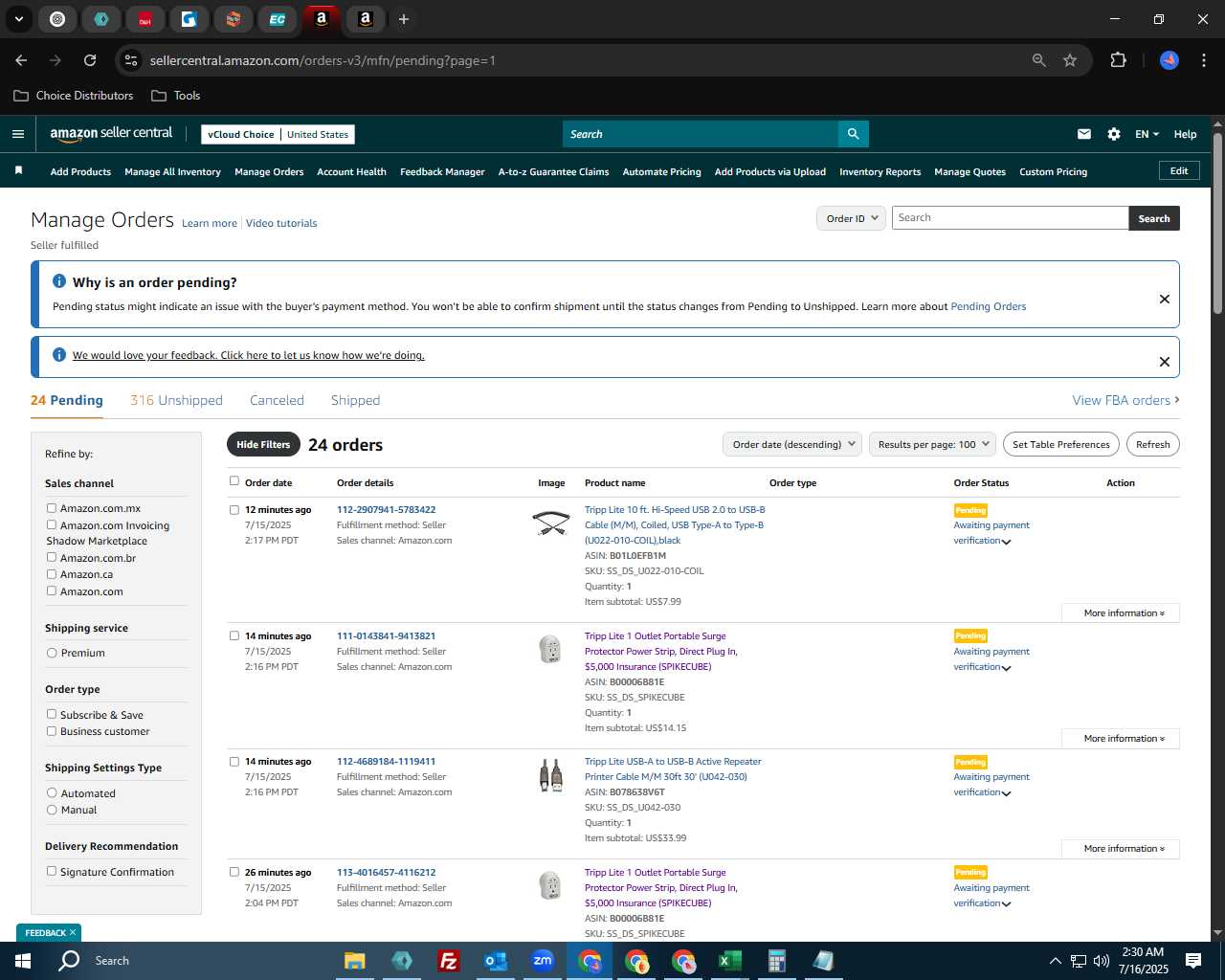The height and width of the screenshot is (980, 1225).
Task: Open the hamburger navigation menu
Action: point(18,134)
